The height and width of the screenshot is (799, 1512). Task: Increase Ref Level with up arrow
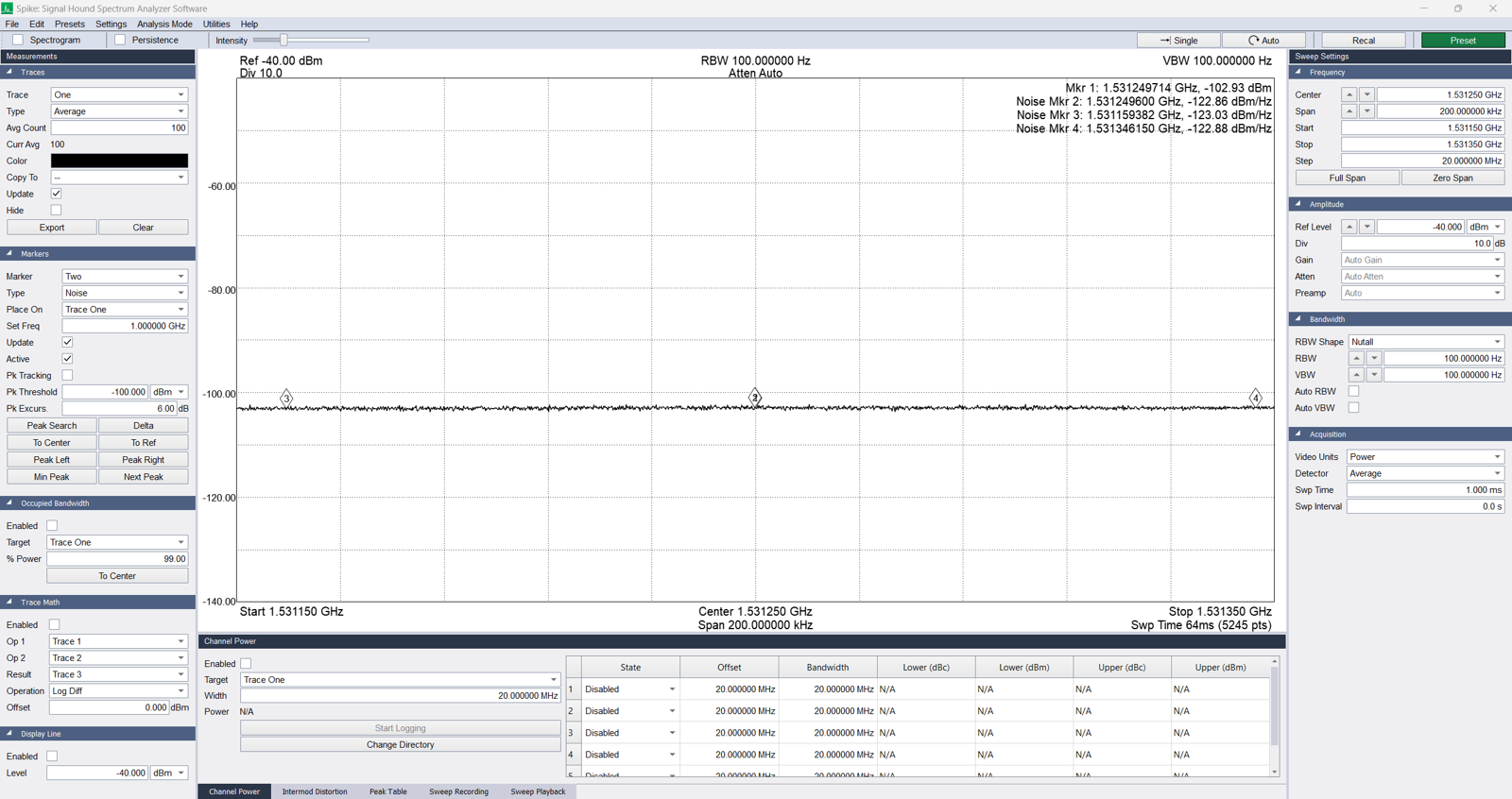(1349, 227)
